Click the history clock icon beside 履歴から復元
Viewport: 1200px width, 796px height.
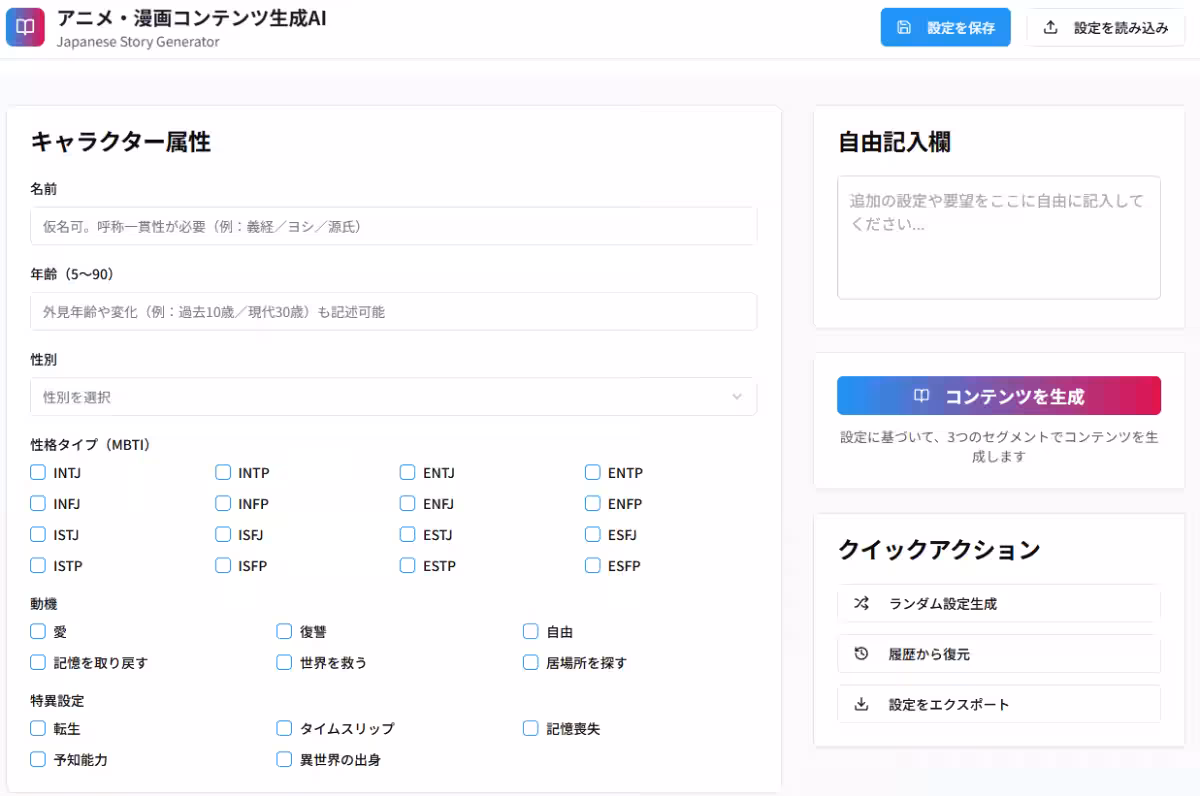coord(861,654)
